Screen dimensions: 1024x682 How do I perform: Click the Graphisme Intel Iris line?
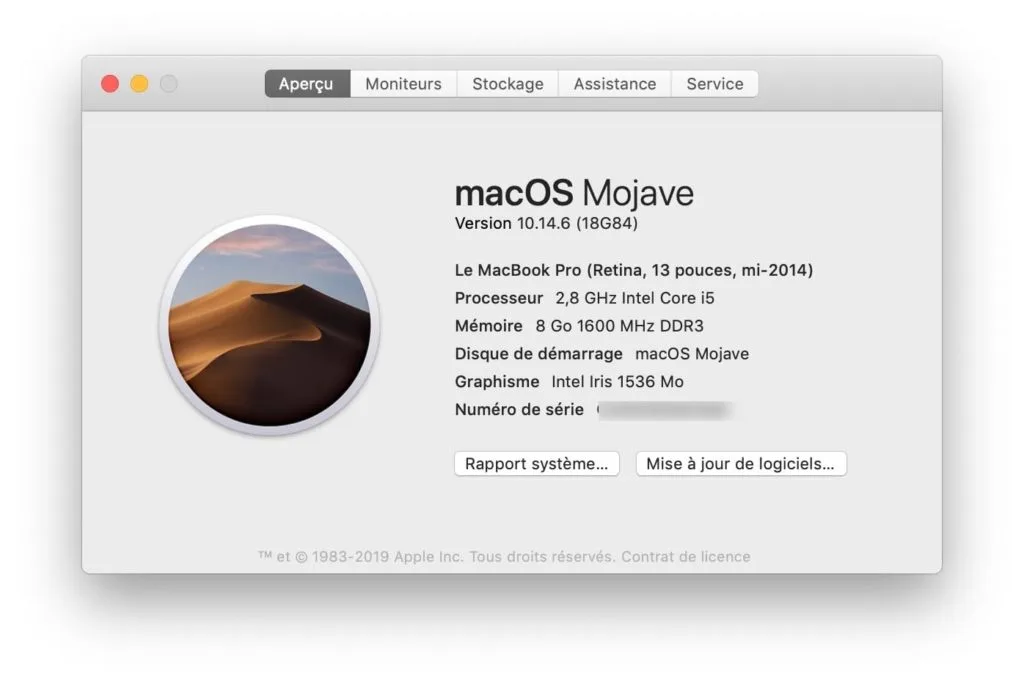pyautogui.click(x=572, y=381)
